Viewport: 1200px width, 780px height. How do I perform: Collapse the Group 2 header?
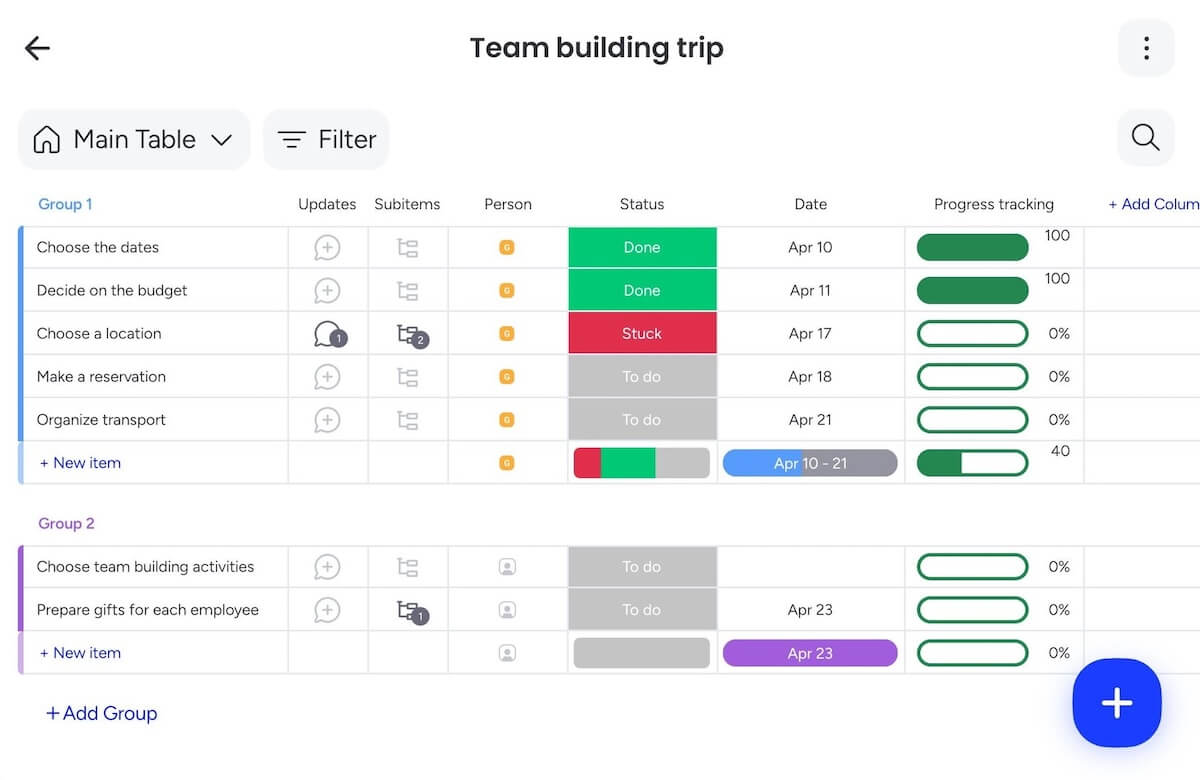(x=66, y=523)
